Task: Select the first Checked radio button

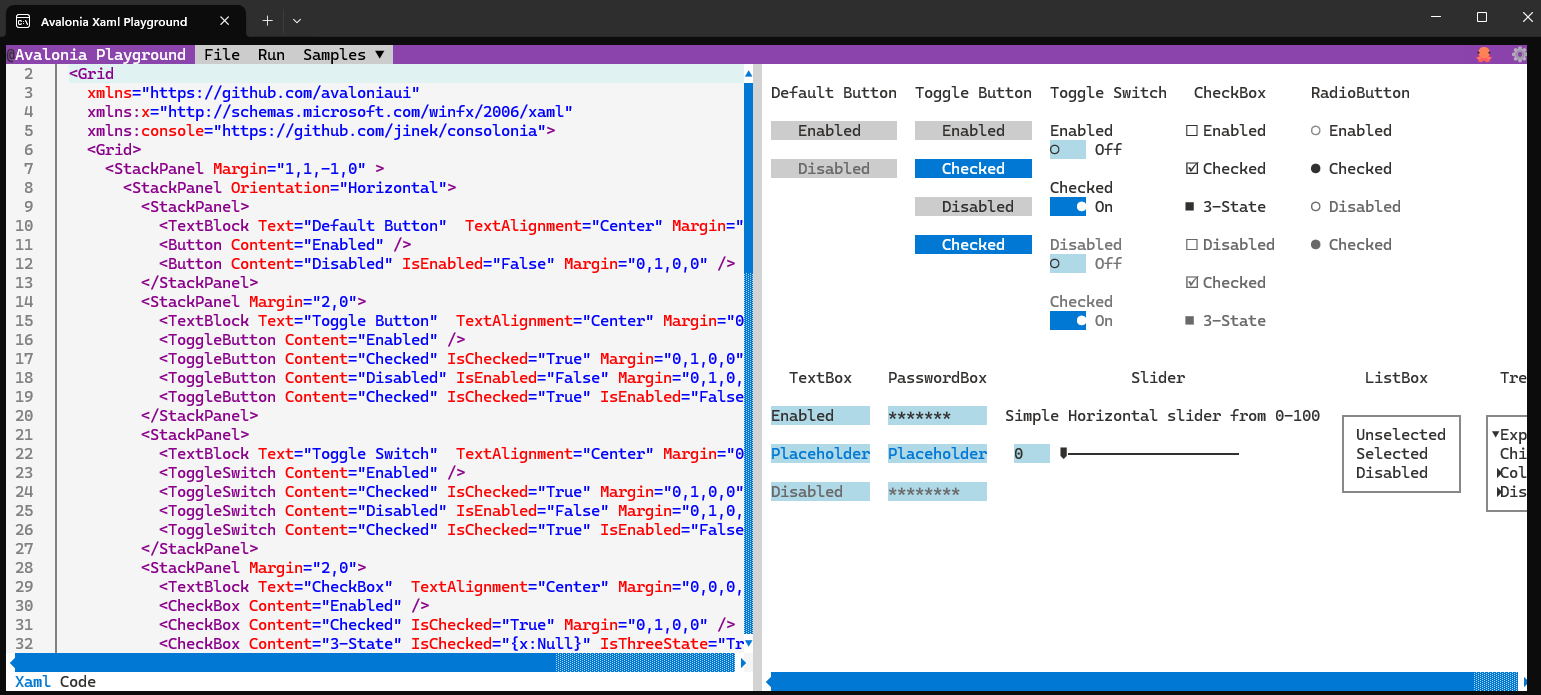Action: point(1351,169)
